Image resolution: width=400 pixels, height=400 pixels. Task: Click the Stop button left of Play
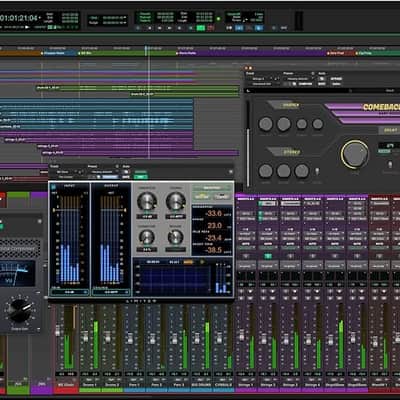tap(191, 28)
